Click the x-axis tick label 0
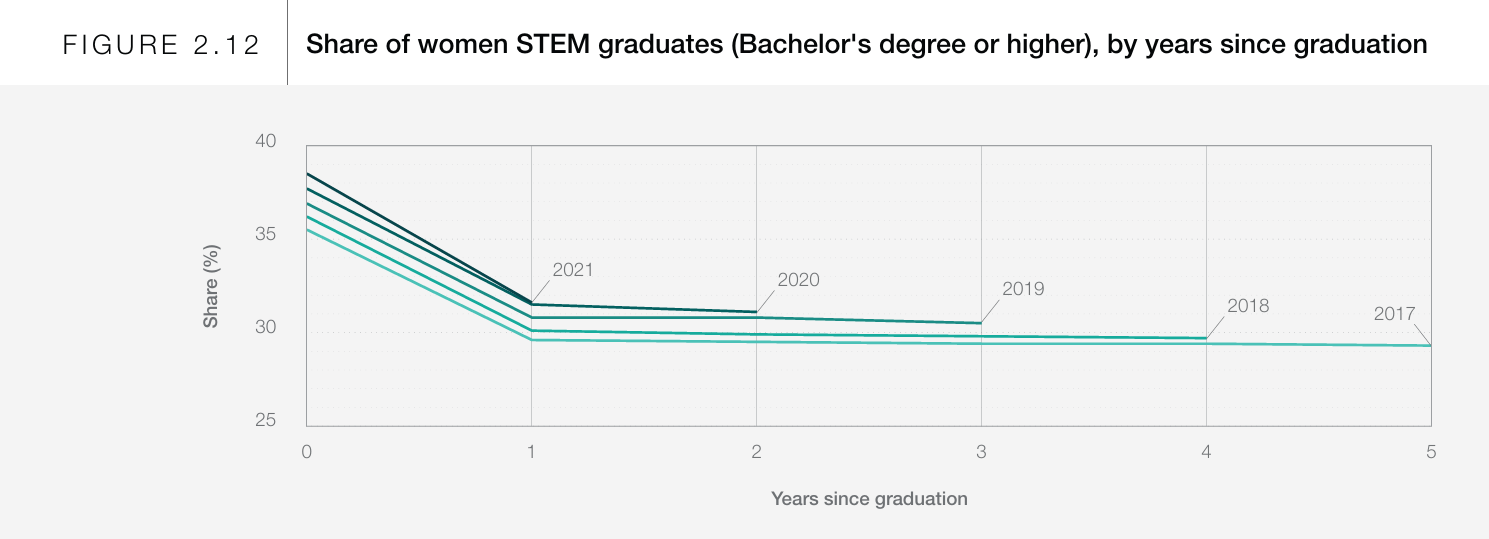The image size is (1489, 539). [307, 452]
